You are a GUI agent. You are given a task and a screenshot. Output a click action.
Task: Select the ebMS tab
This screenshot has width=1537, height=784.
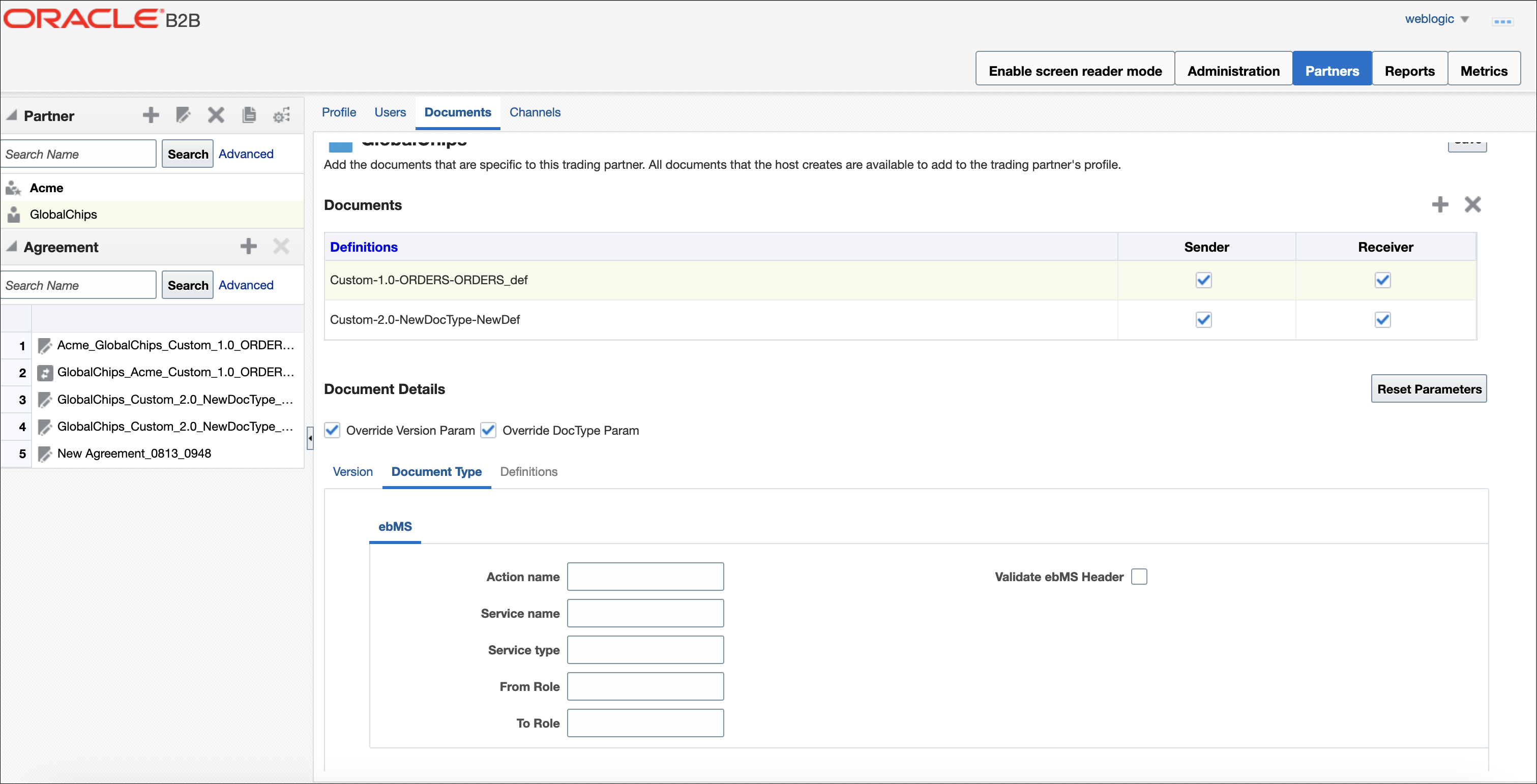395,526
